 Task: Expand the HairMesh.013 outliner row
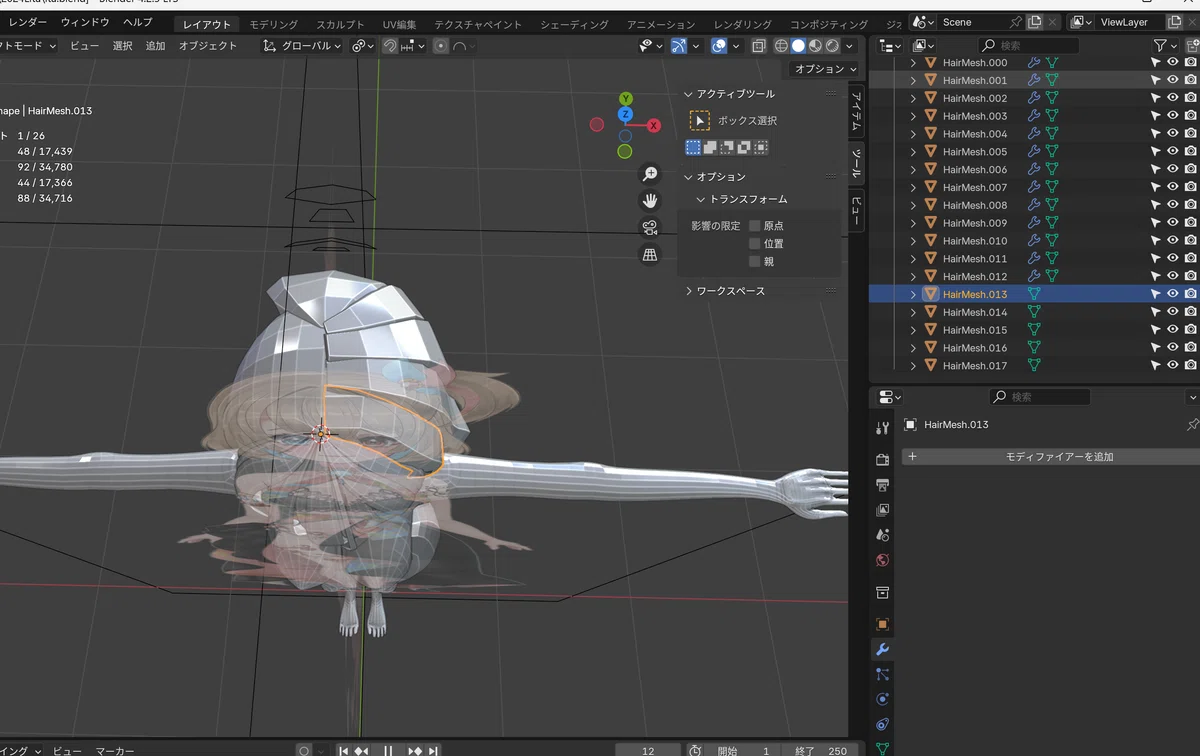[x=913, y=294]
